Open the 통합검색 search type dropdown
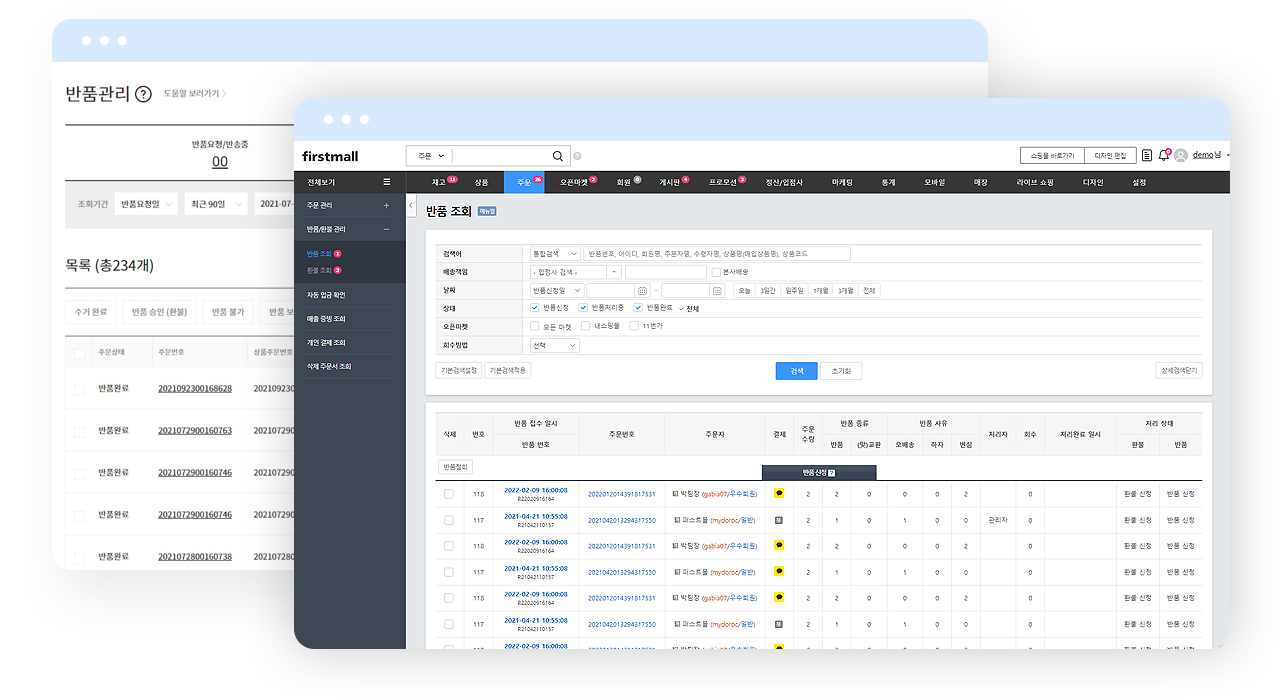 click(x=555, y=254)
